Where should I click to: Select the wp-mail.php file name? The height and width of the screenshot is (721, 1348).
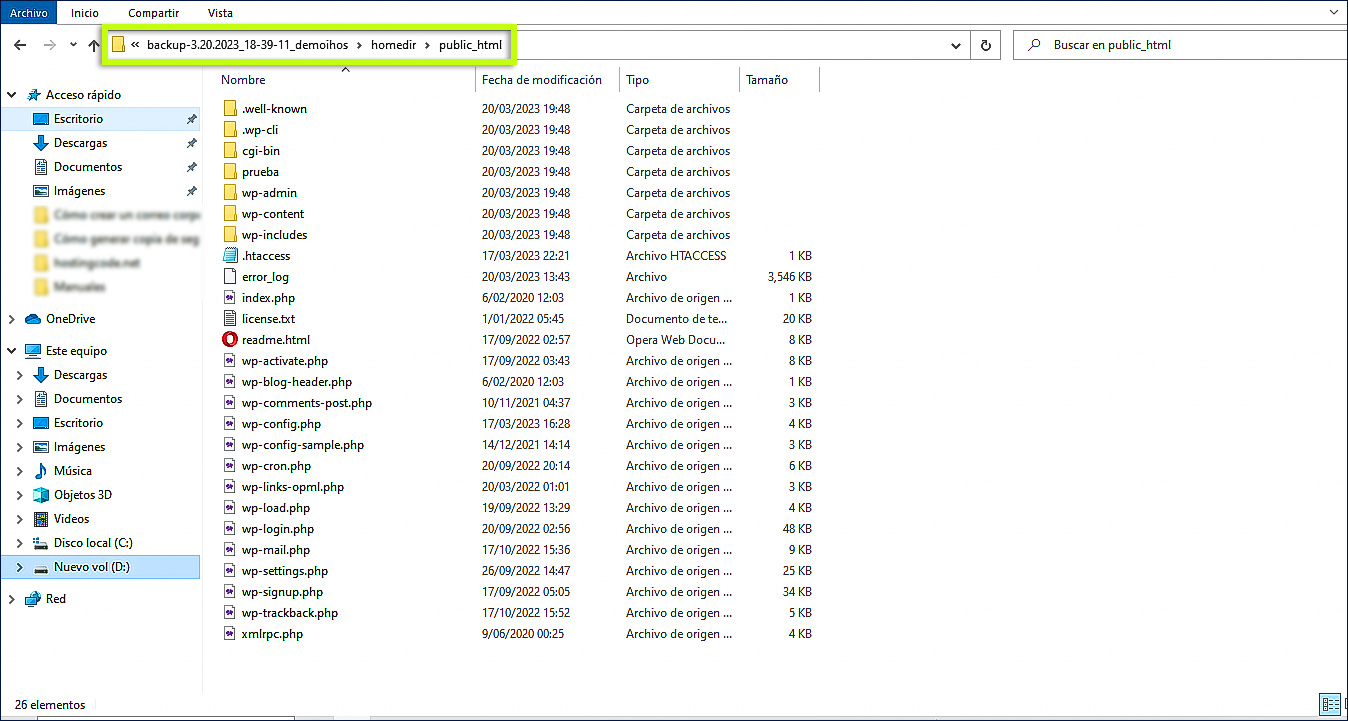(276, 549)
